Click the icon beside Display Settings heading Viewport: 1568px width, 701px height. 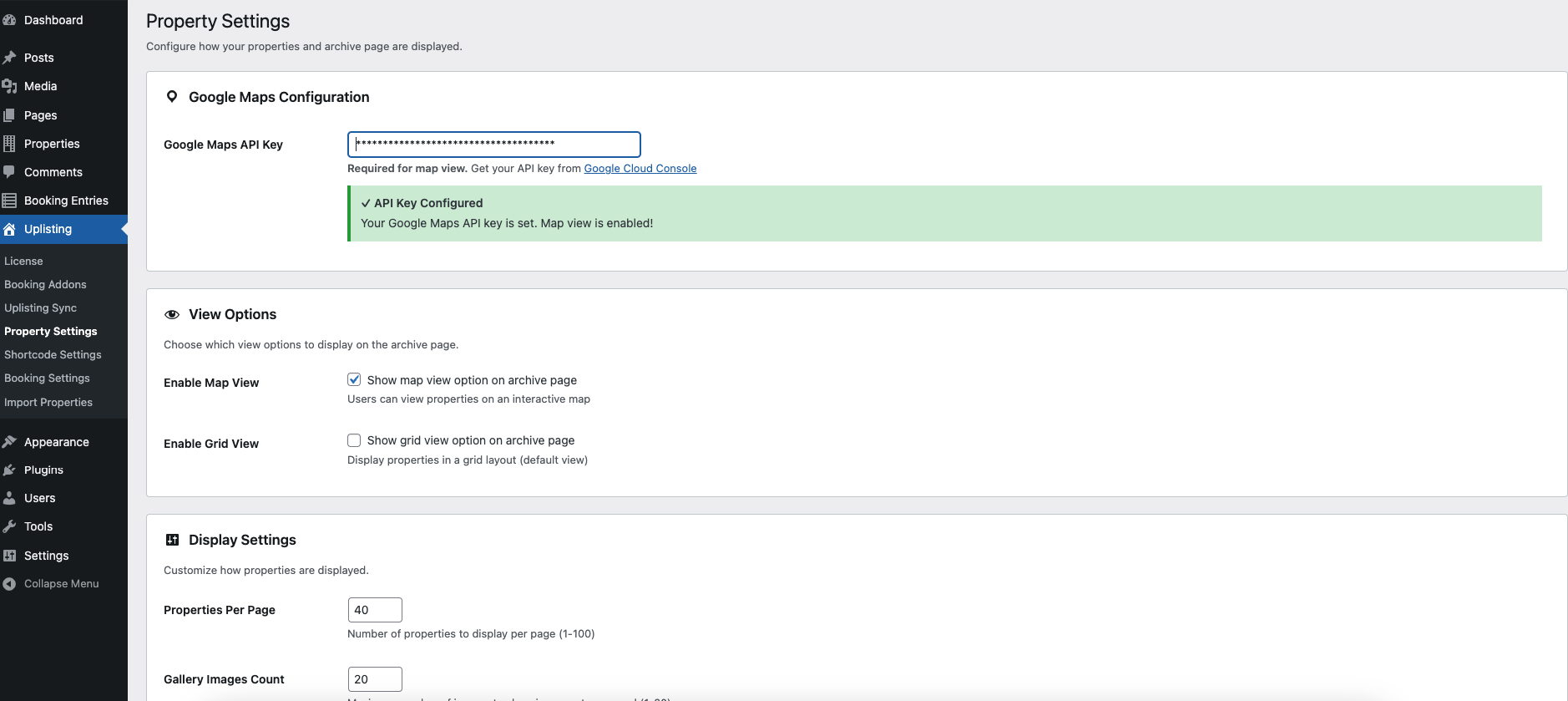click(172, 540)
